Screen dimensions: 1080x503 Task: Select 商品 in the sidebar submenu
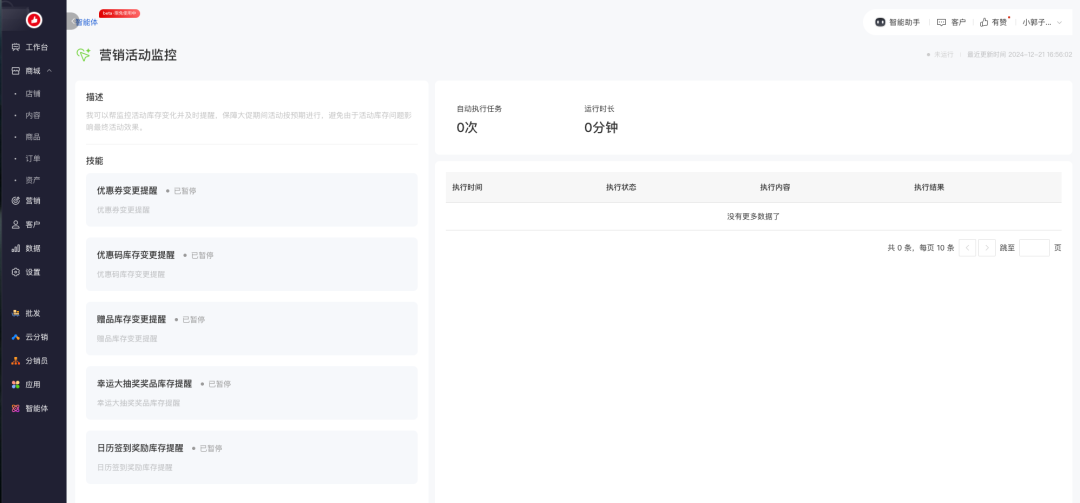[x=33, y=137]
